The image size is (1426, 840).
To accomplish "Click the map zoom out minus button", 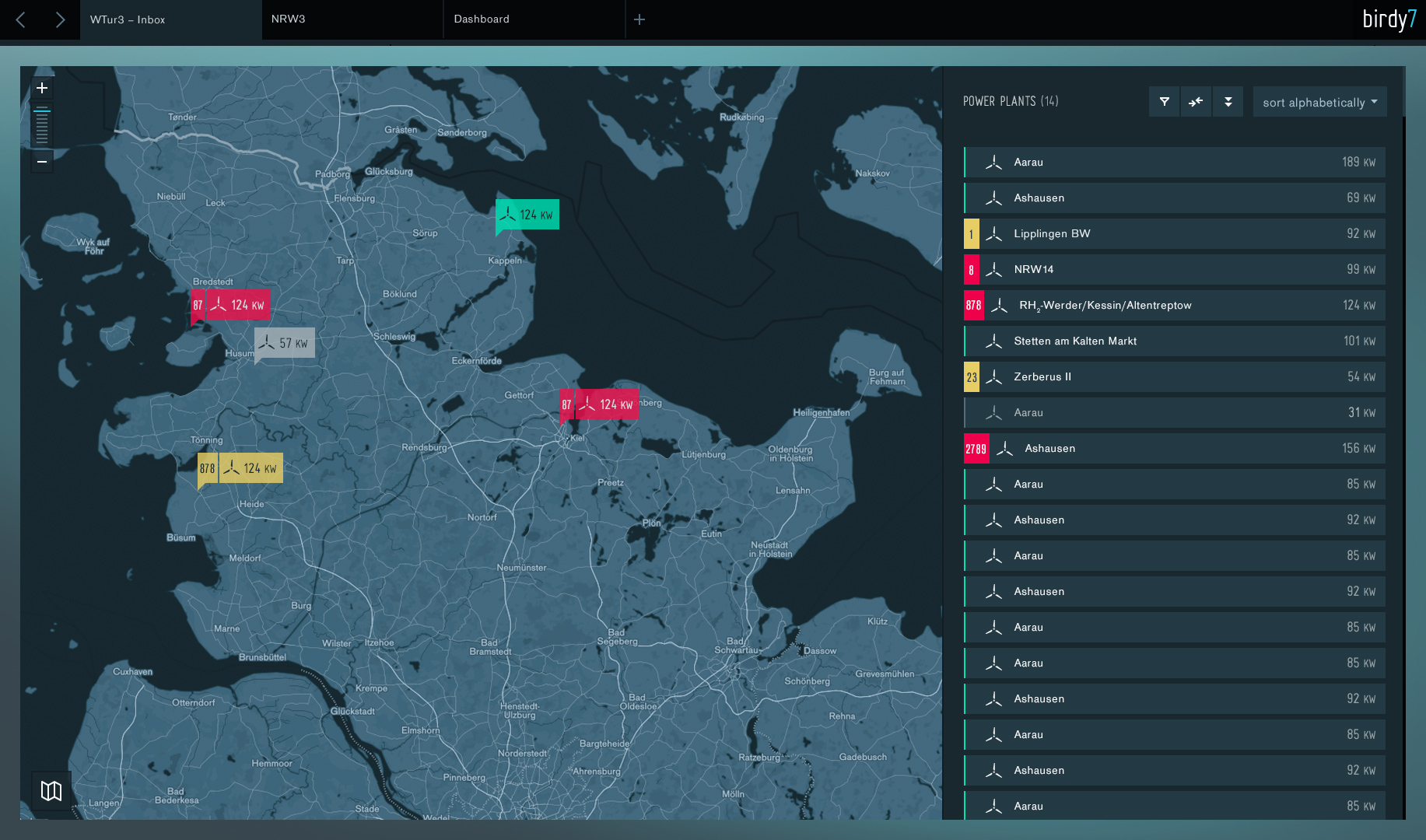I will pyautogui.click(x=42, y=161).
